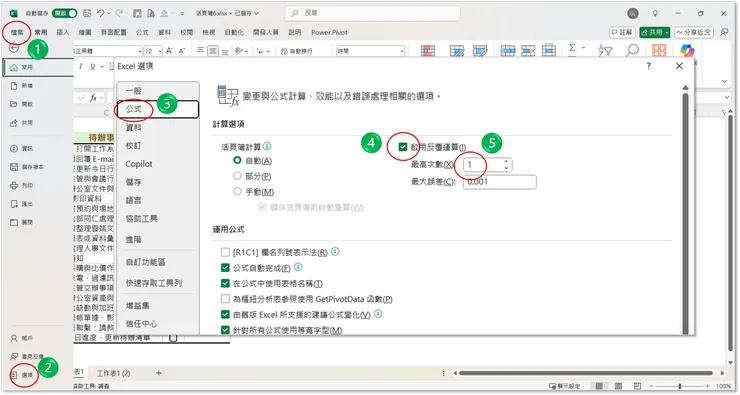The height and width of the screenshot is (395, 740).
Task: Switch to the 插入 (Insert) ribbon tab
Action: click(x=63, y=32)
